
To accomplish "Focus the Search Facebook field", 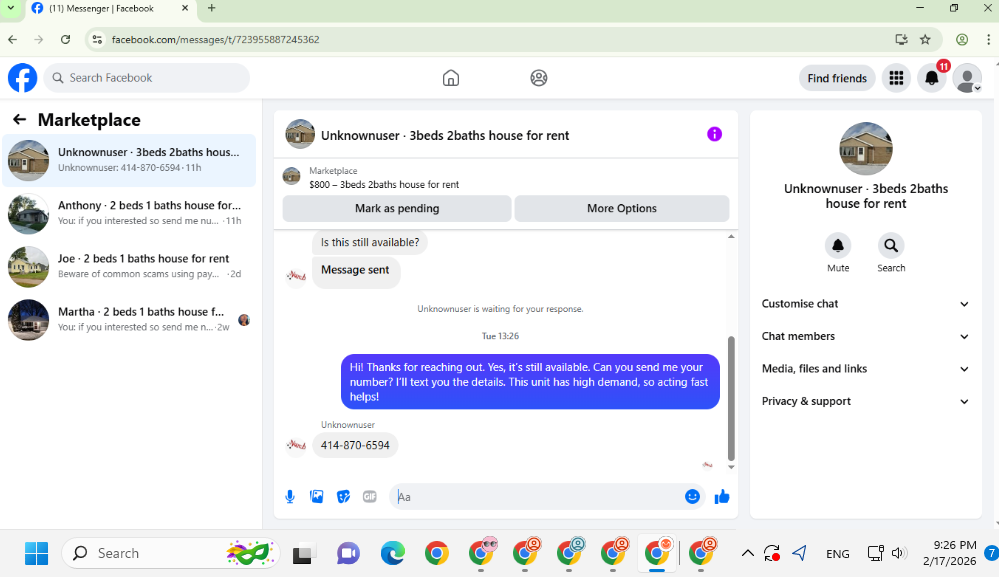I will (147, 78).
